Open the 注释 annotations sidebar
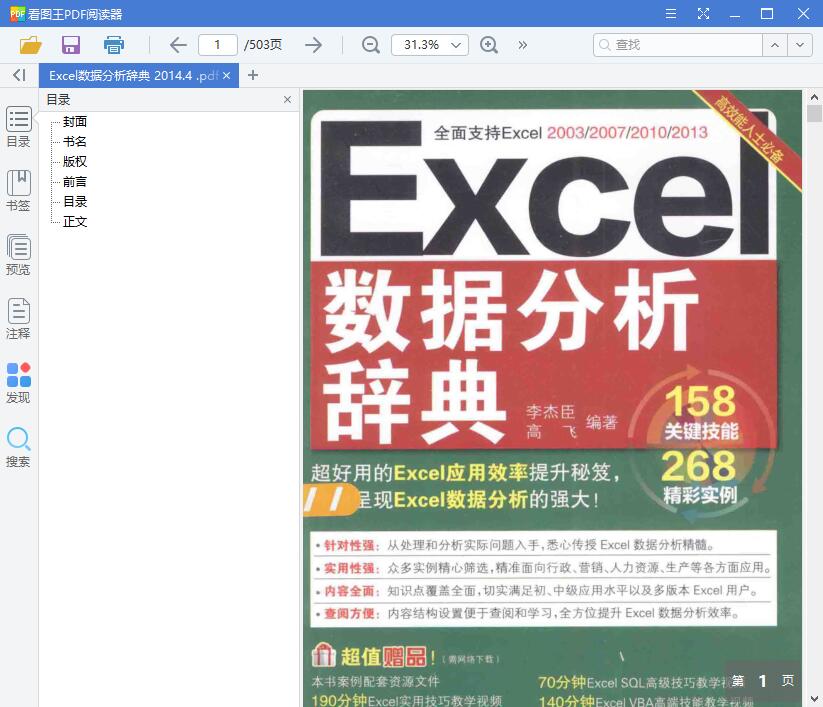 pos(18,319)
